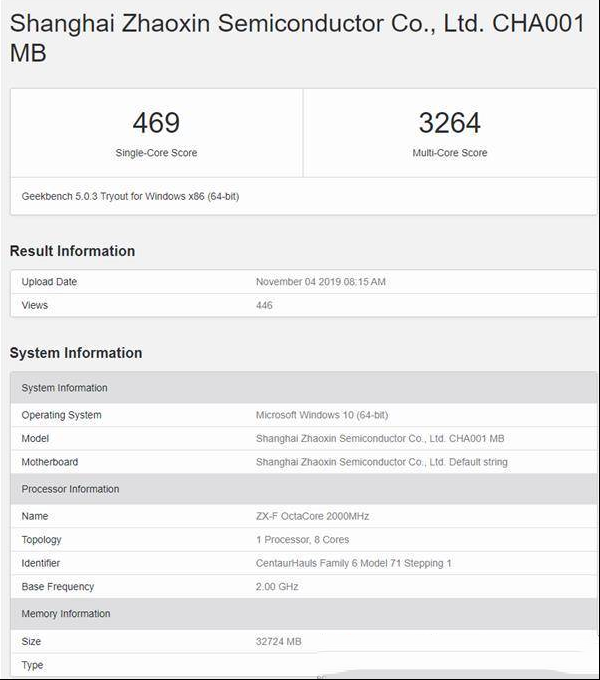Click the 'Base Frequency' row label
This screenshot has width=600, height=680.
58,587
